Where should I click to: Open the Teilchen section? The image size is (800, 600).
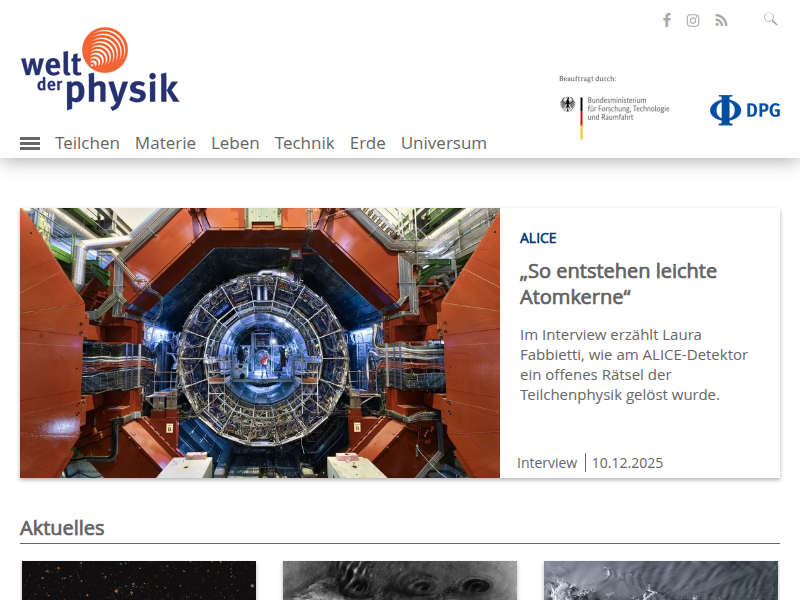pos(87,143)
